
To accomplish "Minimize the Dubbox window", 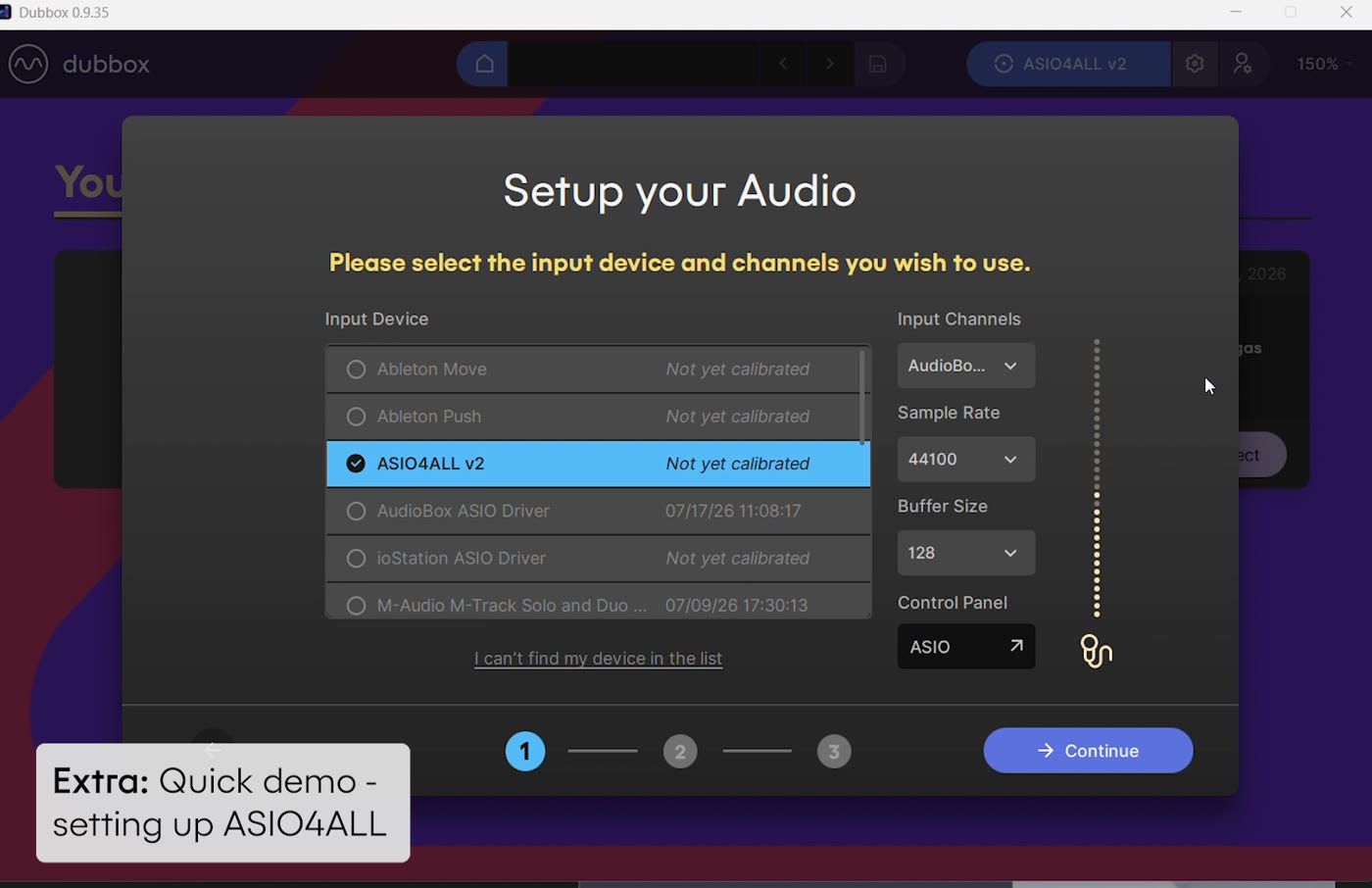I will (1236, 13).
